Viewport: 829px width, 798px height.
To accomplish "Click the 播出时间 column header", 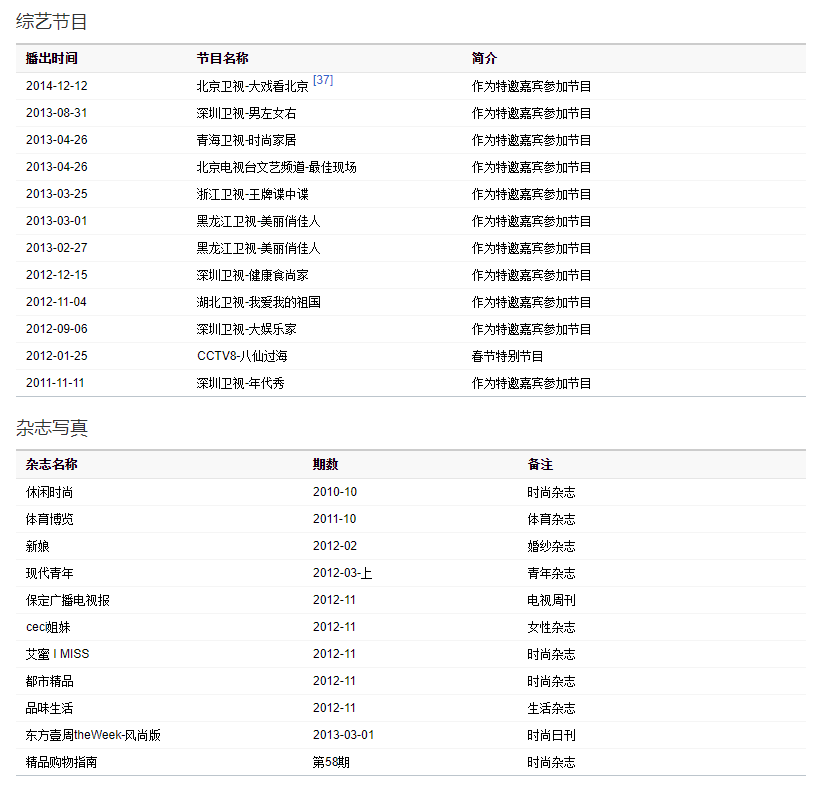I will pos(52,59).
